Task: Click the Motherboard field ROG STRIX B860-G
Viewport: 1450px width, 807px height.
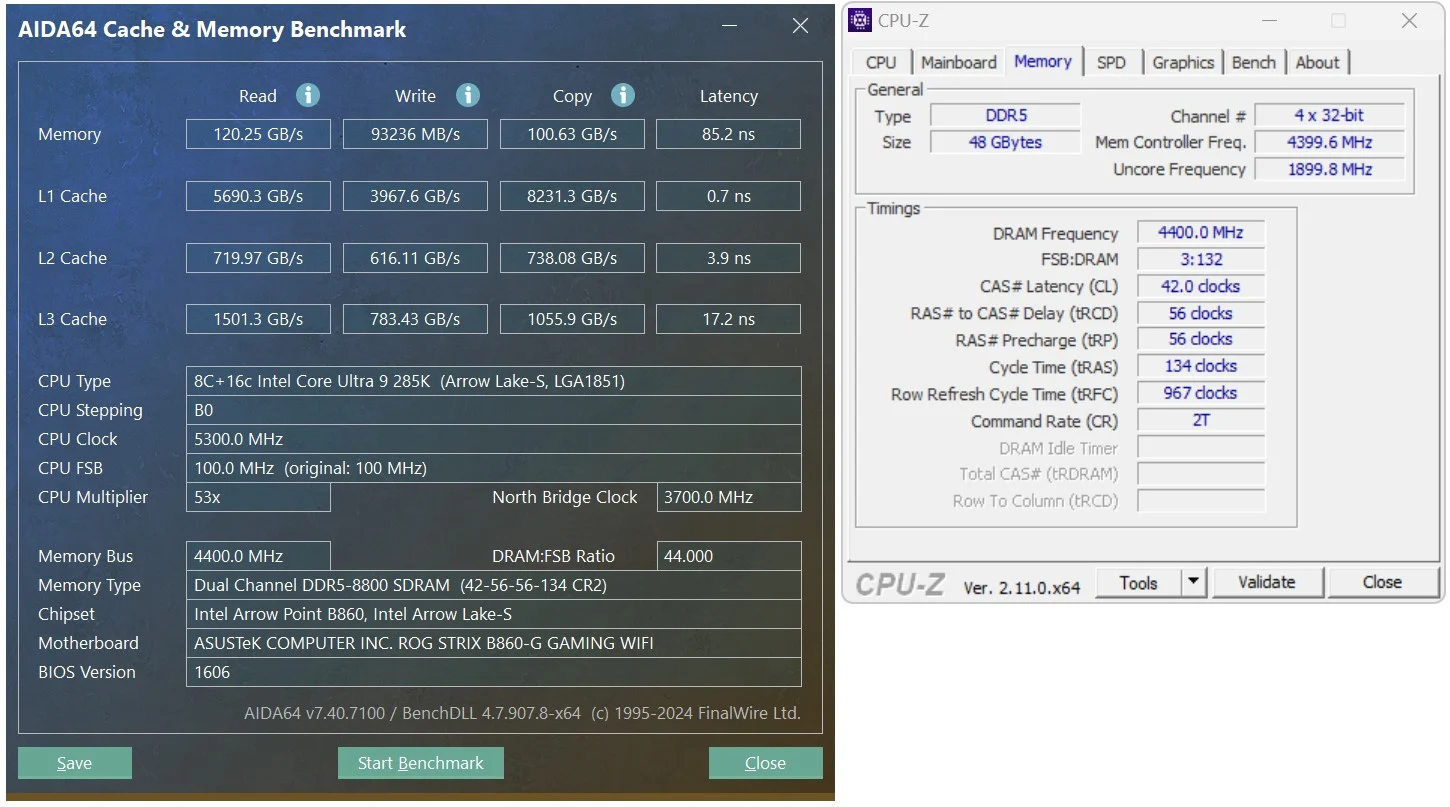Action: pyautogui.click(x=494, y=643)
